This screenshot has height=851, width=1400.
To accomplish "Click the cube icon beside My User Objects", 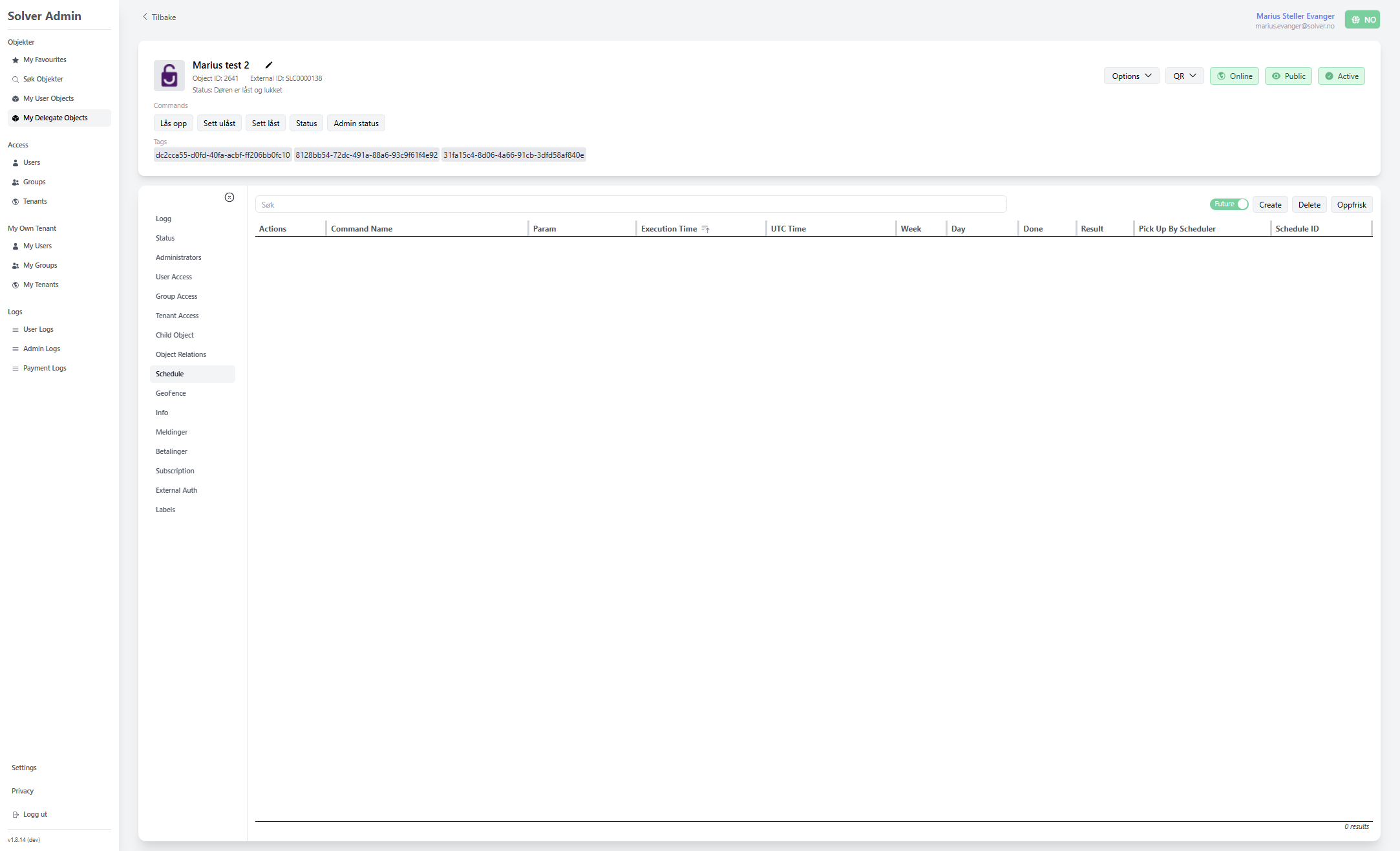I will point(16,99).
